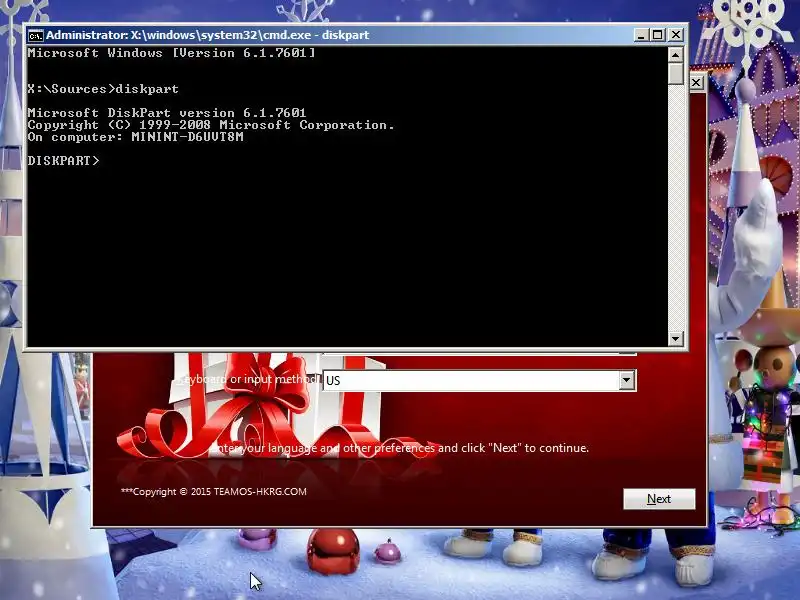
Task: Close the diskpart command prompt window
Action: [x=676, y=35]
